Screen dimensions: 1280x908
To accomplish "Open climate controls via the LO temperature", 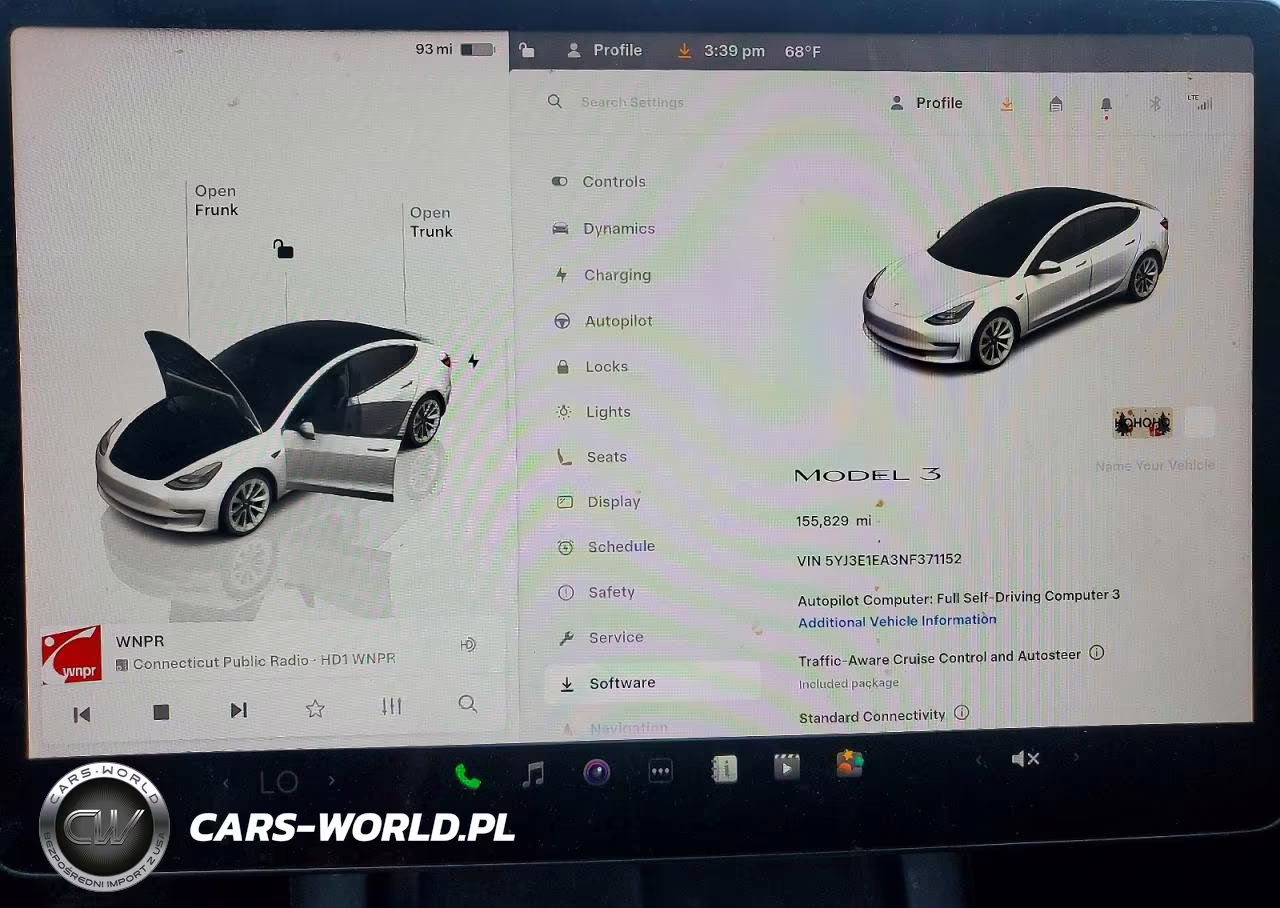I will point(279,782).
